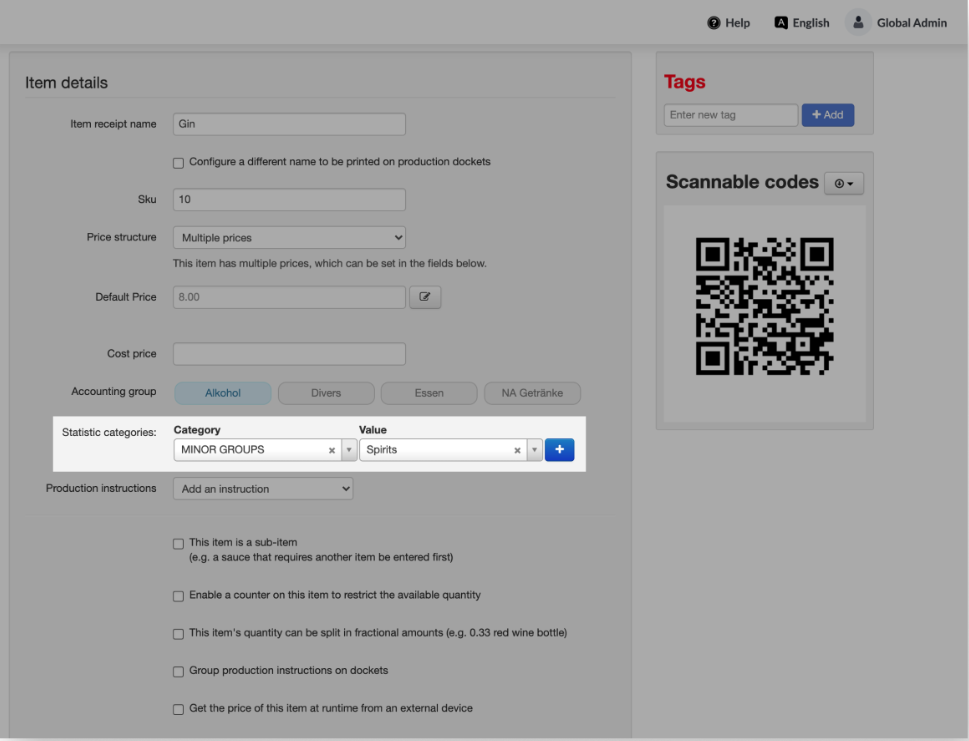Click the Enter new tag field
969x741 pixels.
[x=730, y=115]
